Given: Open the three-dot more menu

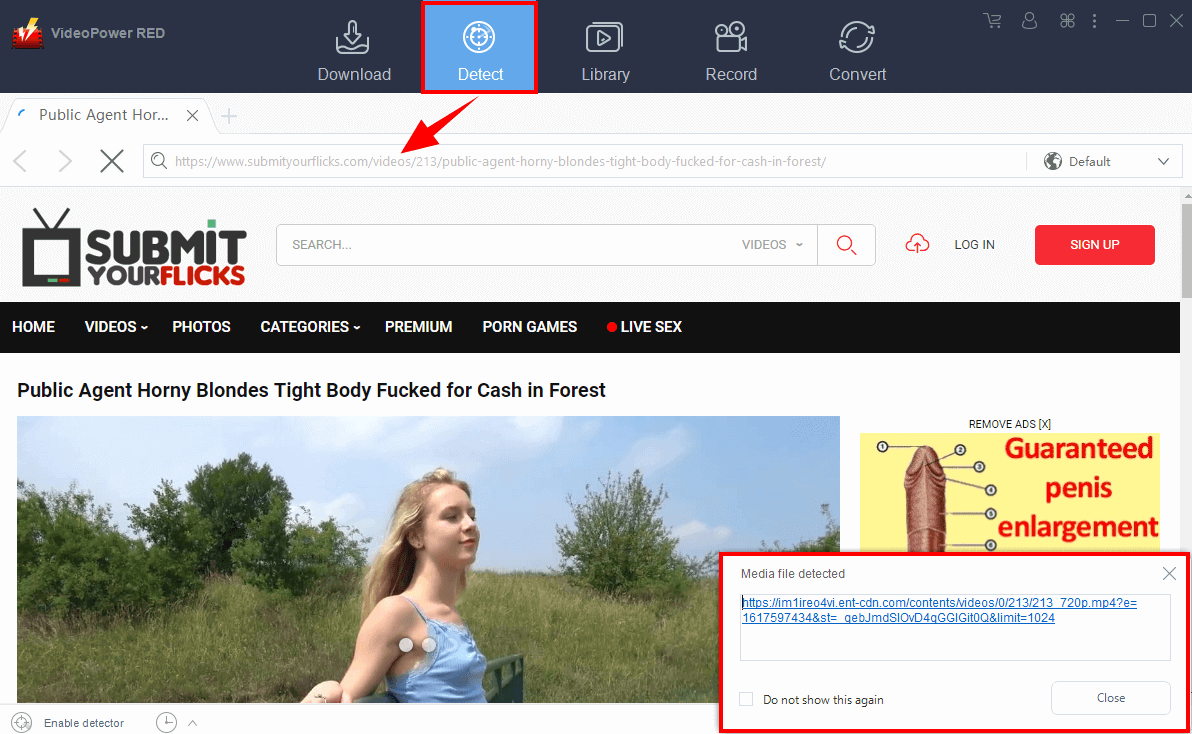Looking at the screenshot, I should tap(1095, 21).
